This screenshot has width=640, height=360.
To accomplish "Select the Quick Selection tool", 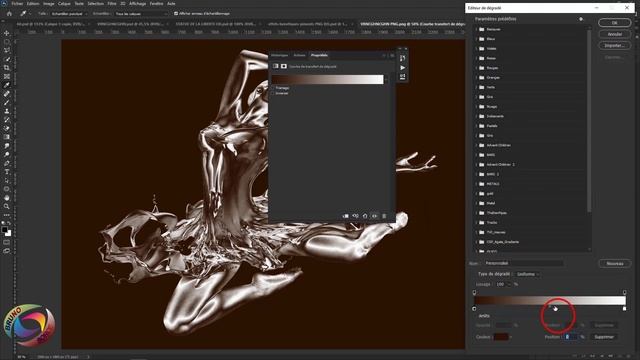I will click(7, 59).
